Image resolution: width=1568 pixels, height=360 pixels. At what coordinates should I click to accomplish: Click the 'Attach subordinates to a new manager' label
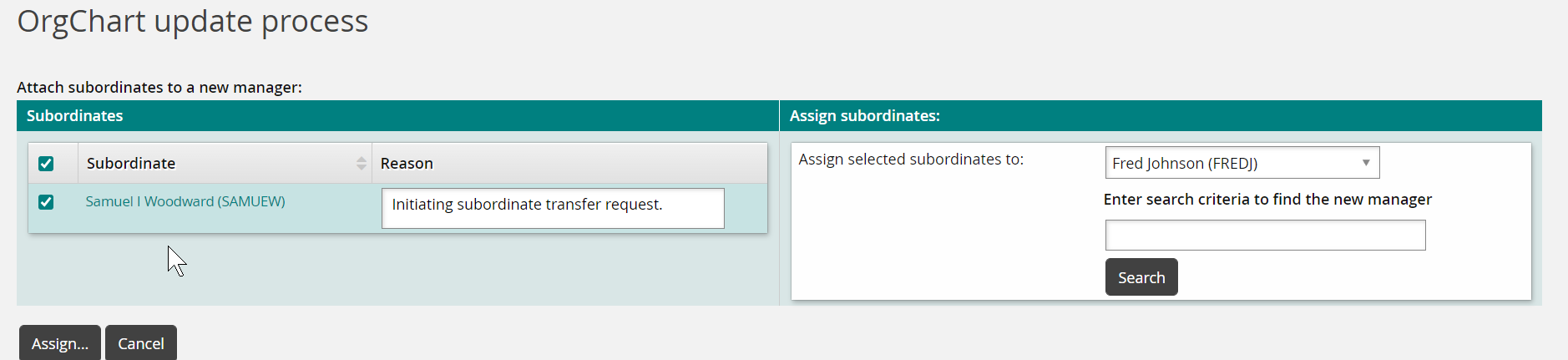159,88
